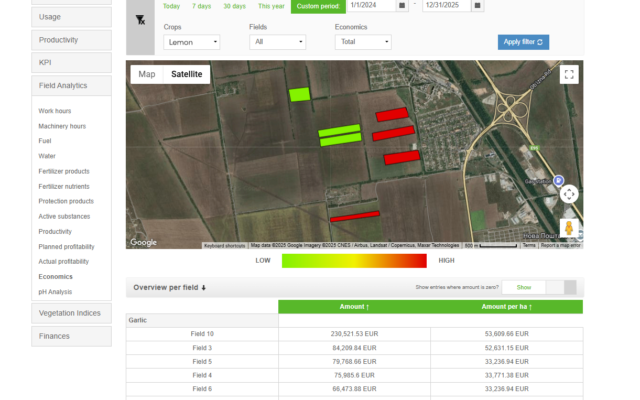The width and height of the screenshot is (640, 400).
Task: Select the This year period filter
Action: point(271,6)
